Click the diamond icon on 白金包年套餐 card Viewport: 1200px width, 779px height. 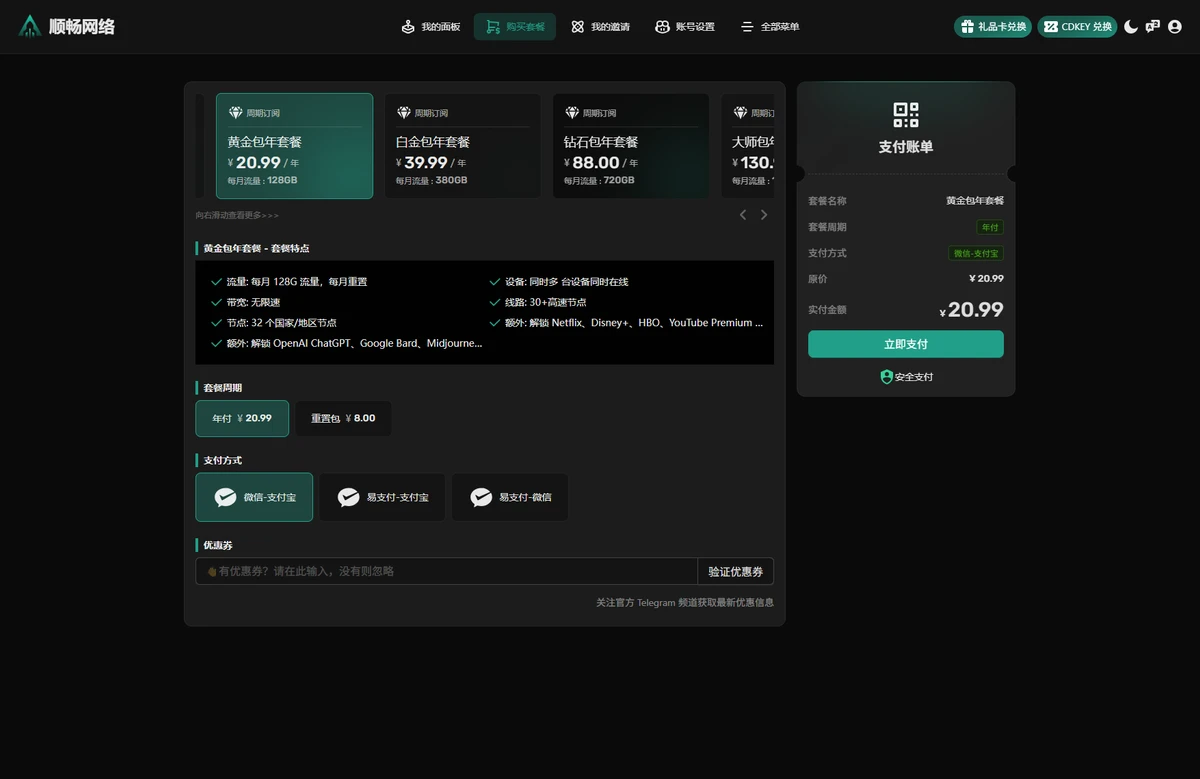(x=404, y=113)
